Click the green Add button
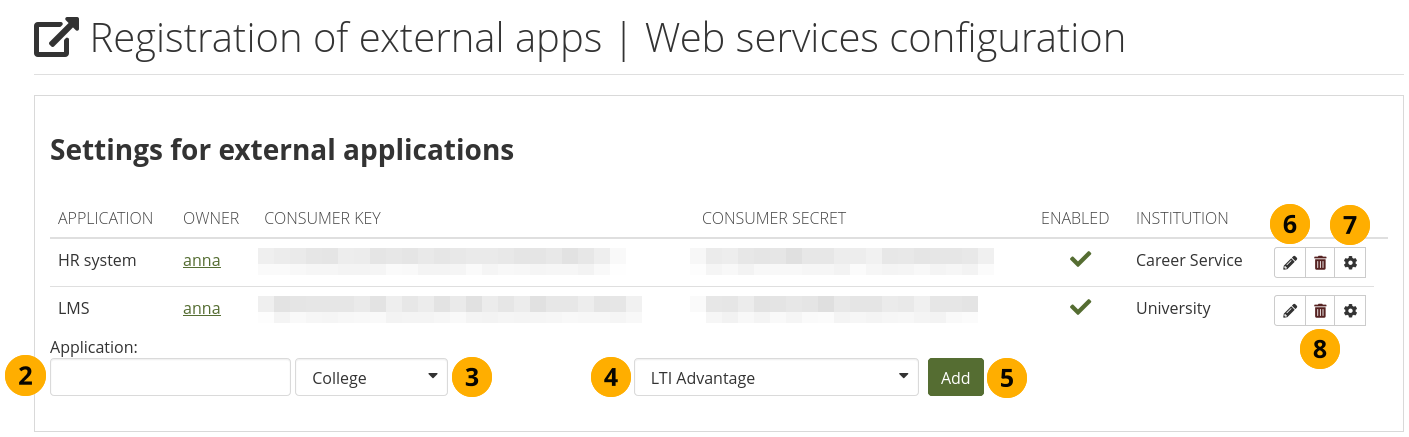This screenshot has height=437, width=1409. [x=955, y=378]
